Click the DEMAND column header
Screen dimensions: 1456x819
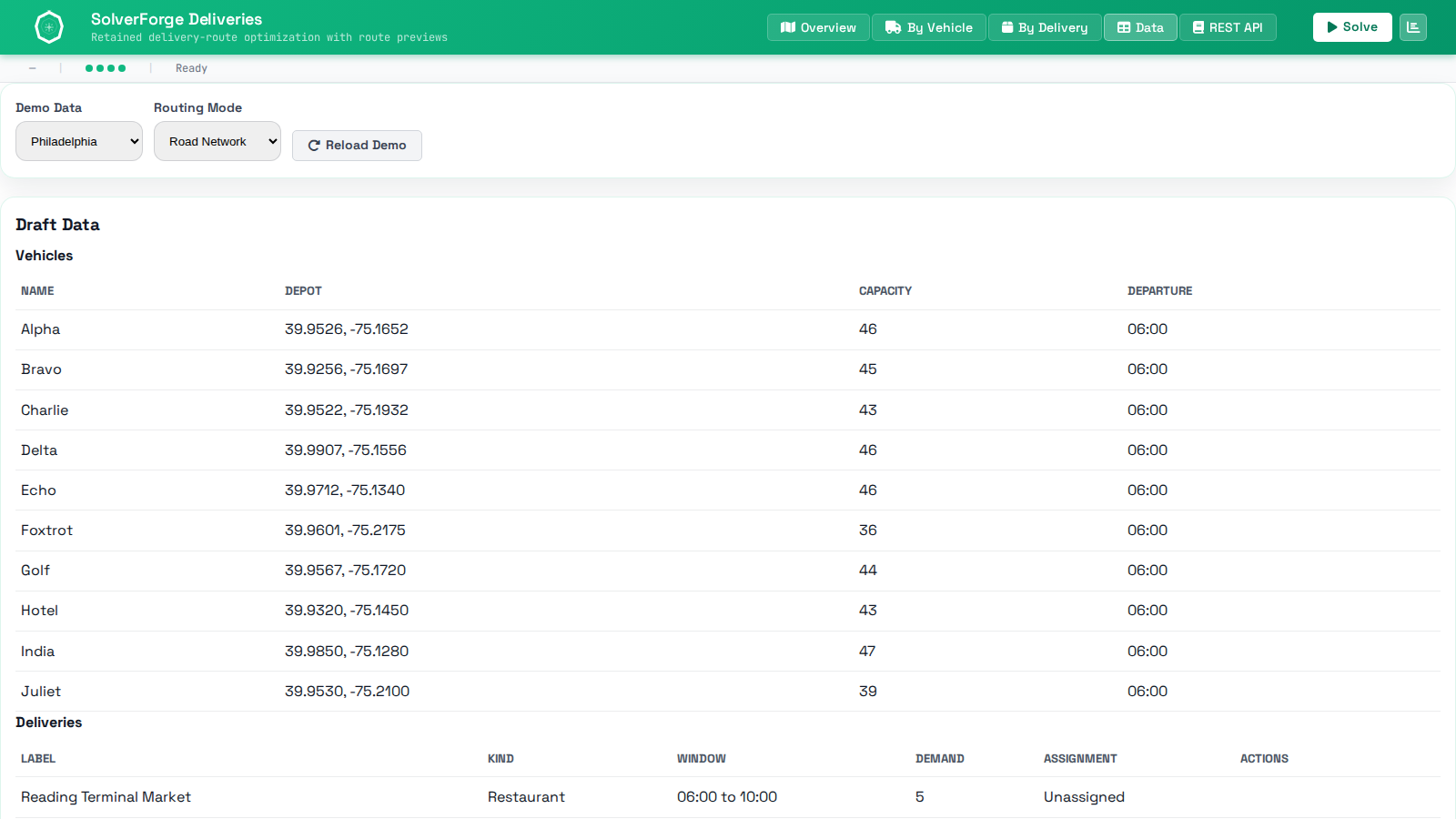[940, 759]
